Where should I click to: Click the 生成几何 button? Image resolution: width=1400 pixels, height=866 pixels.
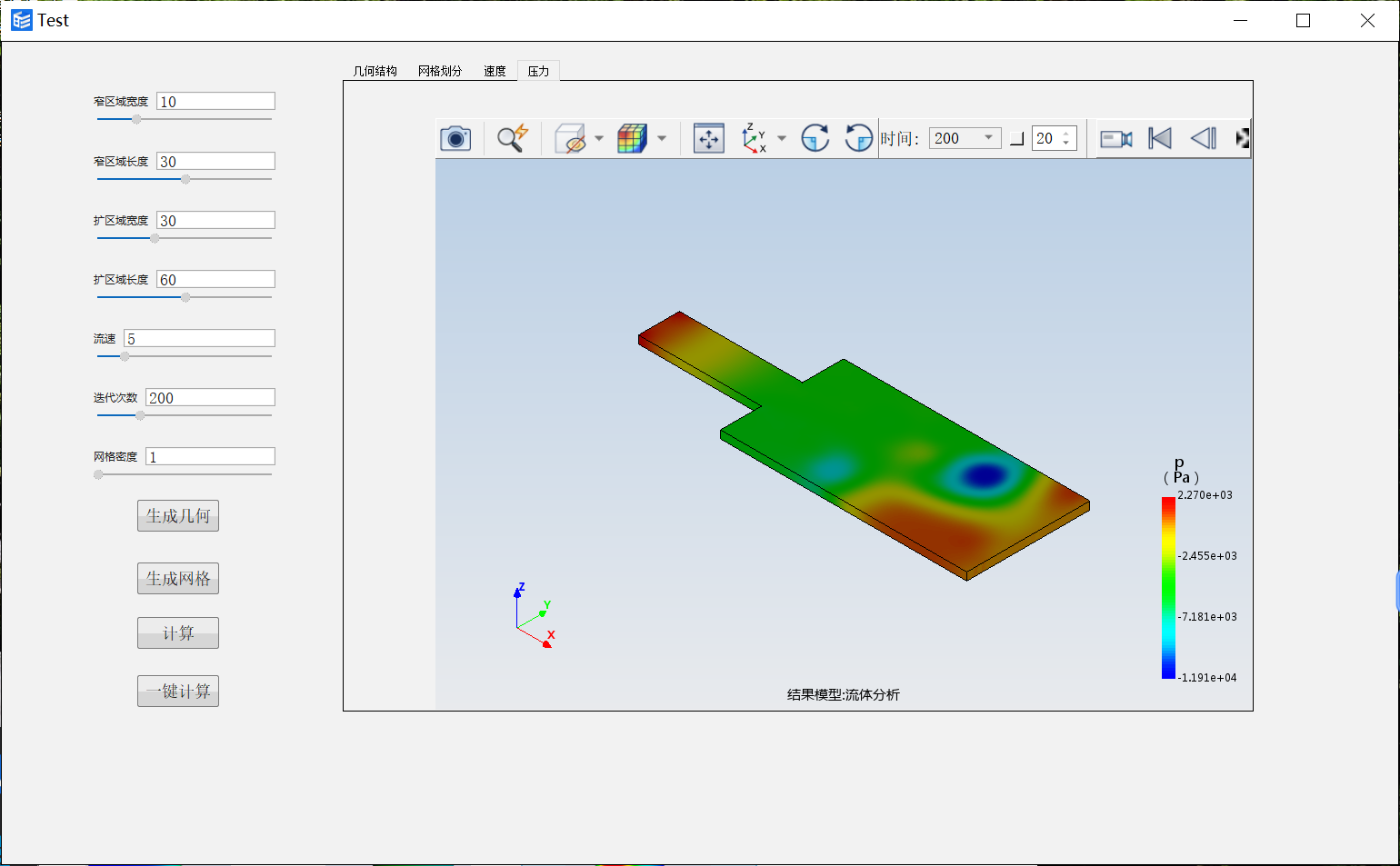pos(178,516)
